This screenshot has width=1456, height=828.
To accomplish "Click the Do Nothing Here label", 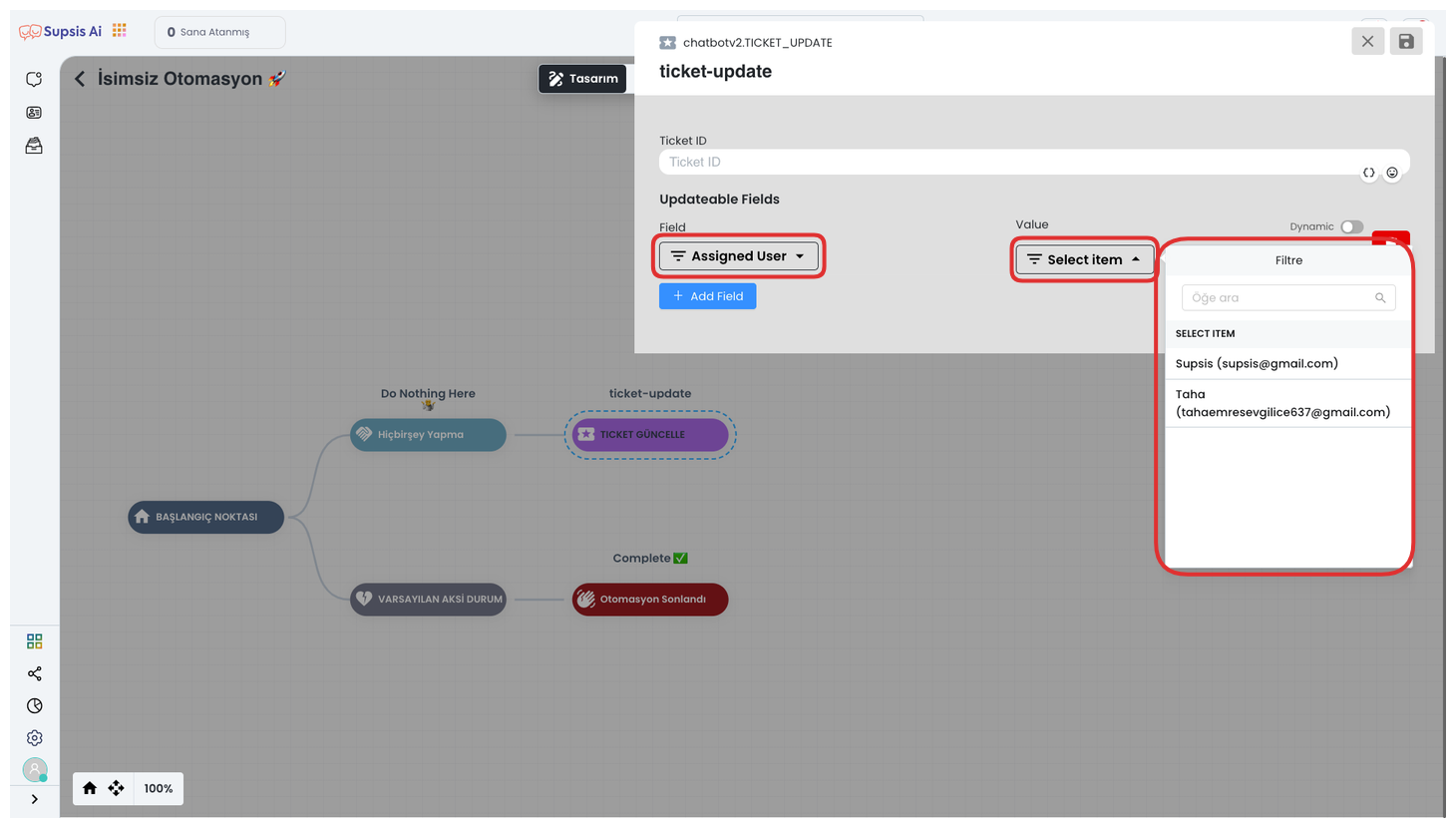I will point(428,393).
